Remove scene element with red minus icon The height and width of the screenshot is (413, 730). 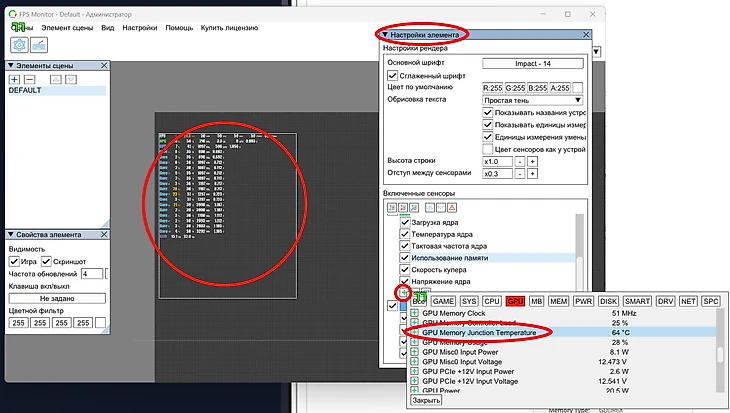(29, 79)
